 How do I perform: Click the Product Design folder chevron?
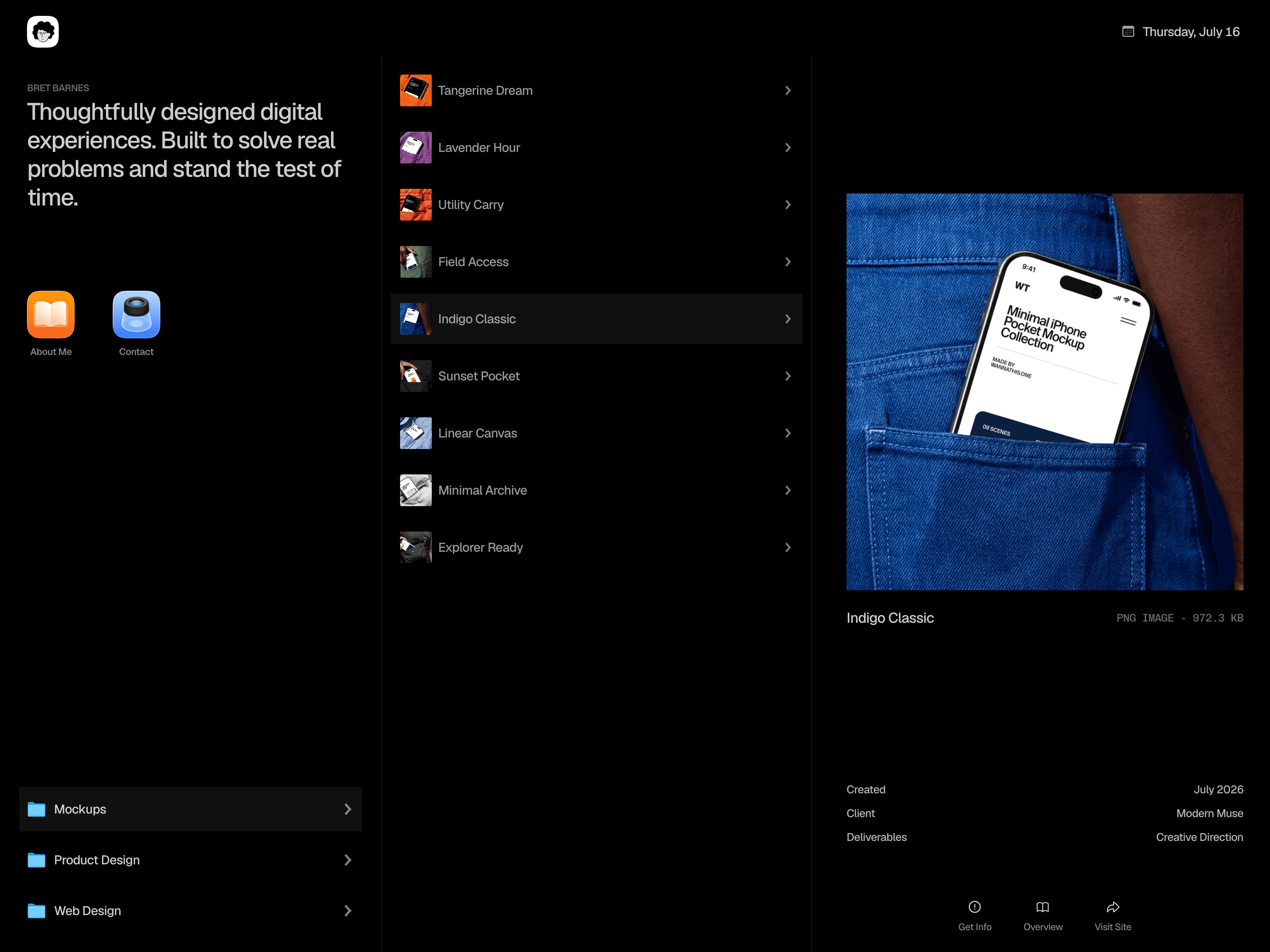pyautogui.click(x=347, y=860)
